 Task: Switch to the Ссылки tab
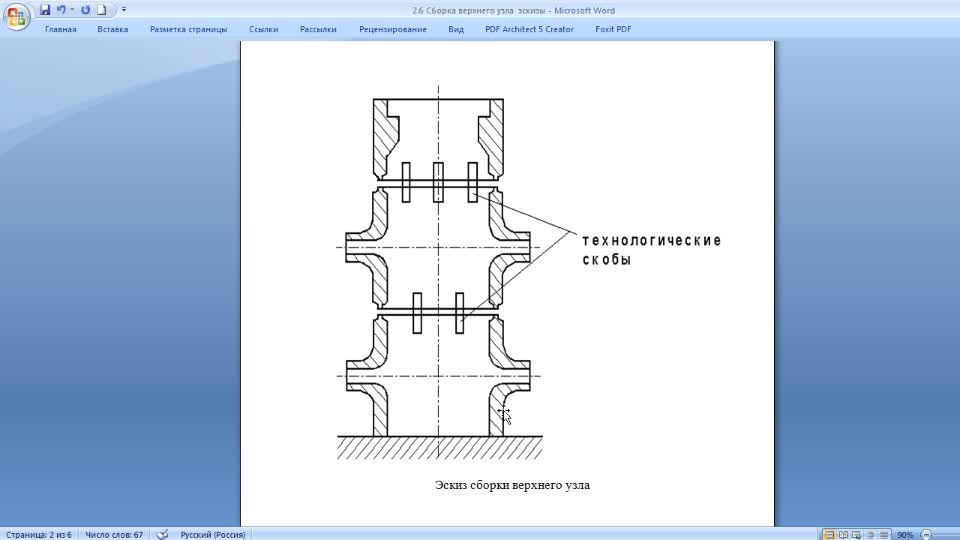263,29
